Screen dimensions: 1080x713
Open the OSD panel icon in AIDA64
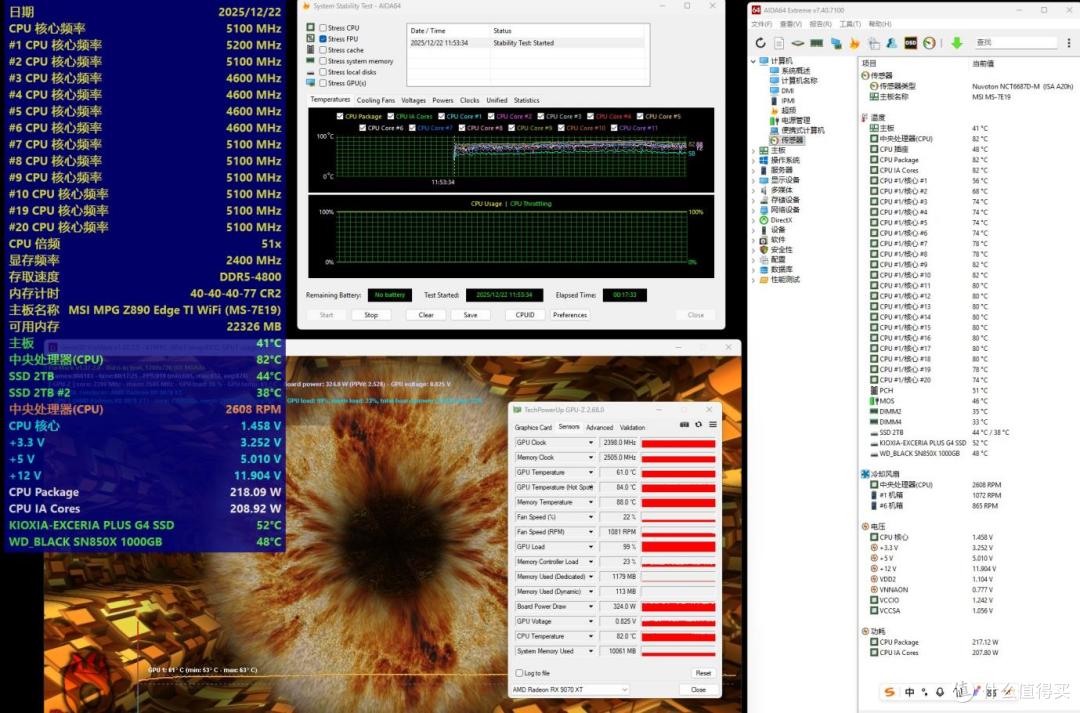point(911,43)
